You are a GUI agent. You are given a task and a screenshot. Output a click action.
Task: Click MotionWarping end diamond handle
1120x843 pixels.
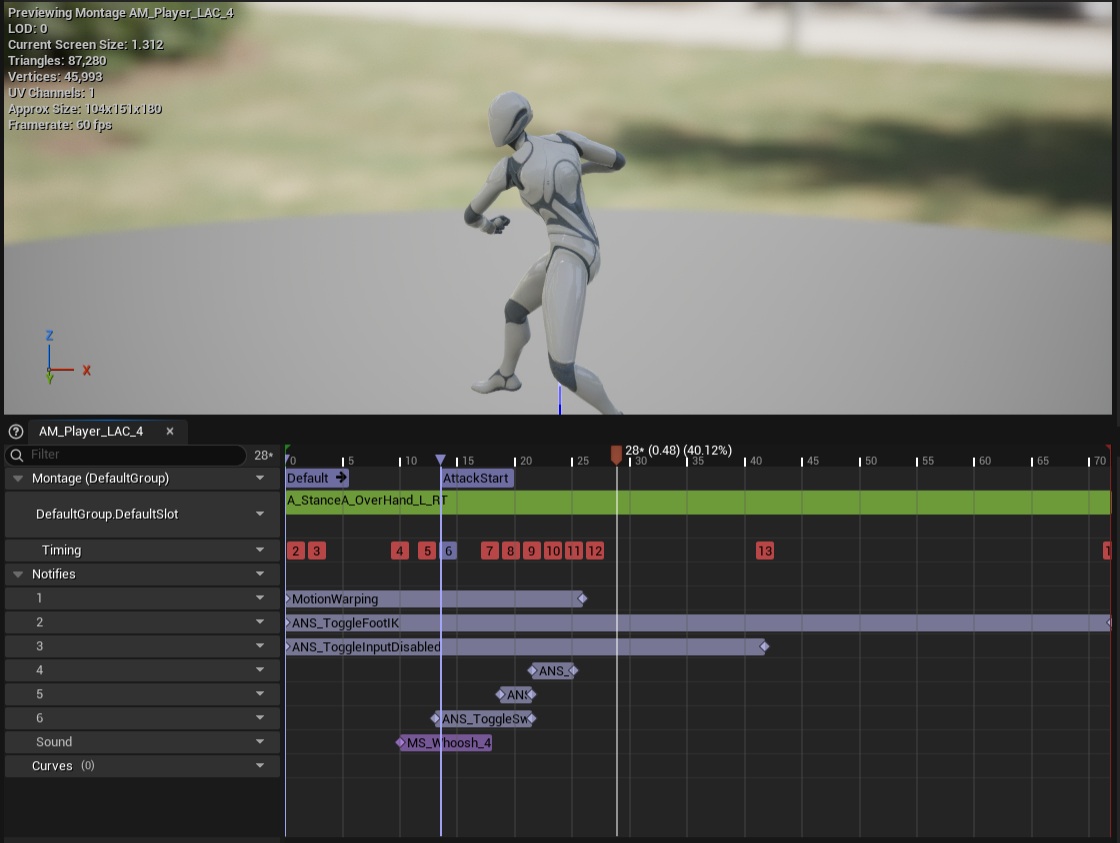click(x=582, y=599)
